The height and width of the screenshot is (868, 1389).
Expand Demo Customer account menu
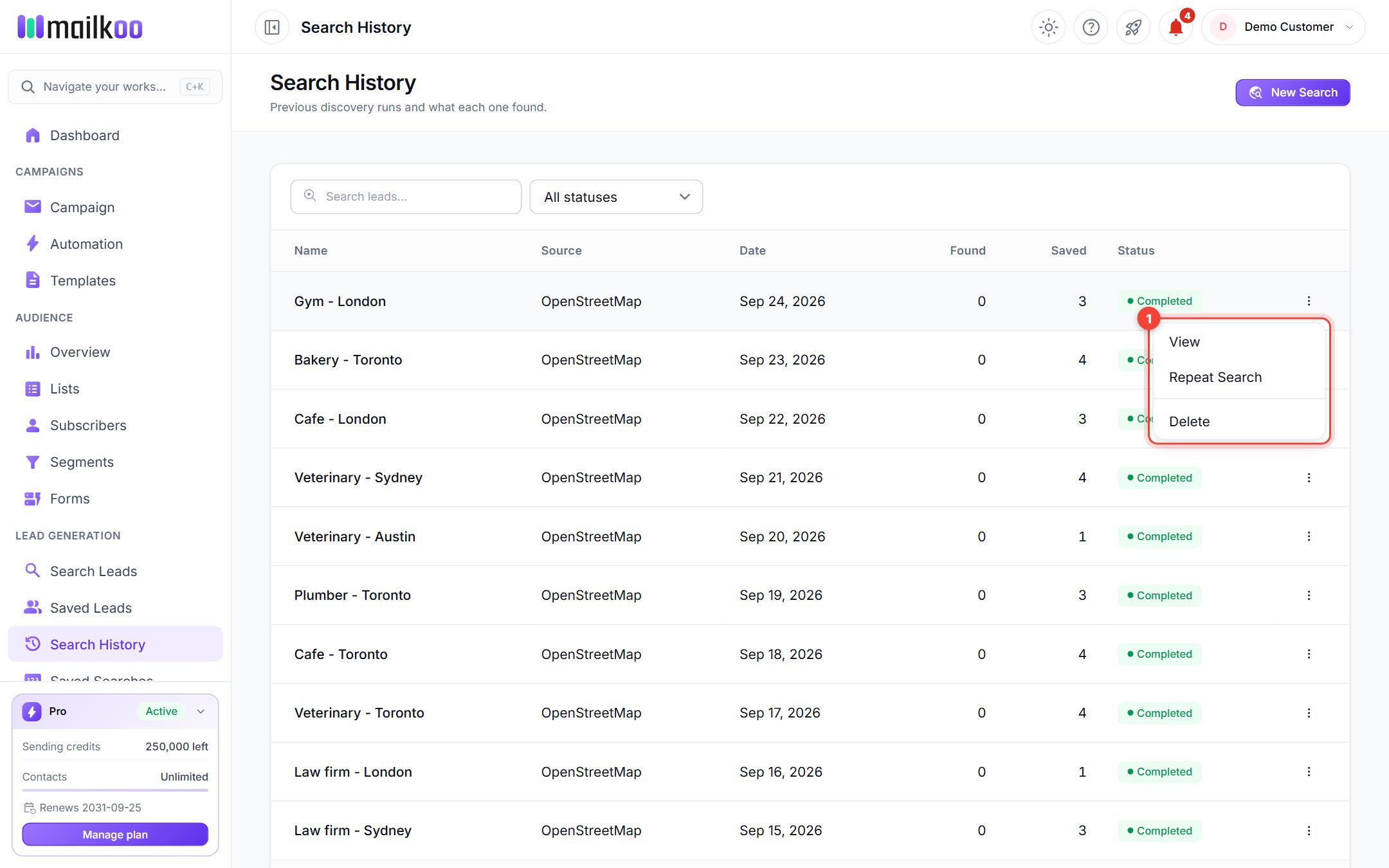pyautogui.click(x=1284, y=27)
